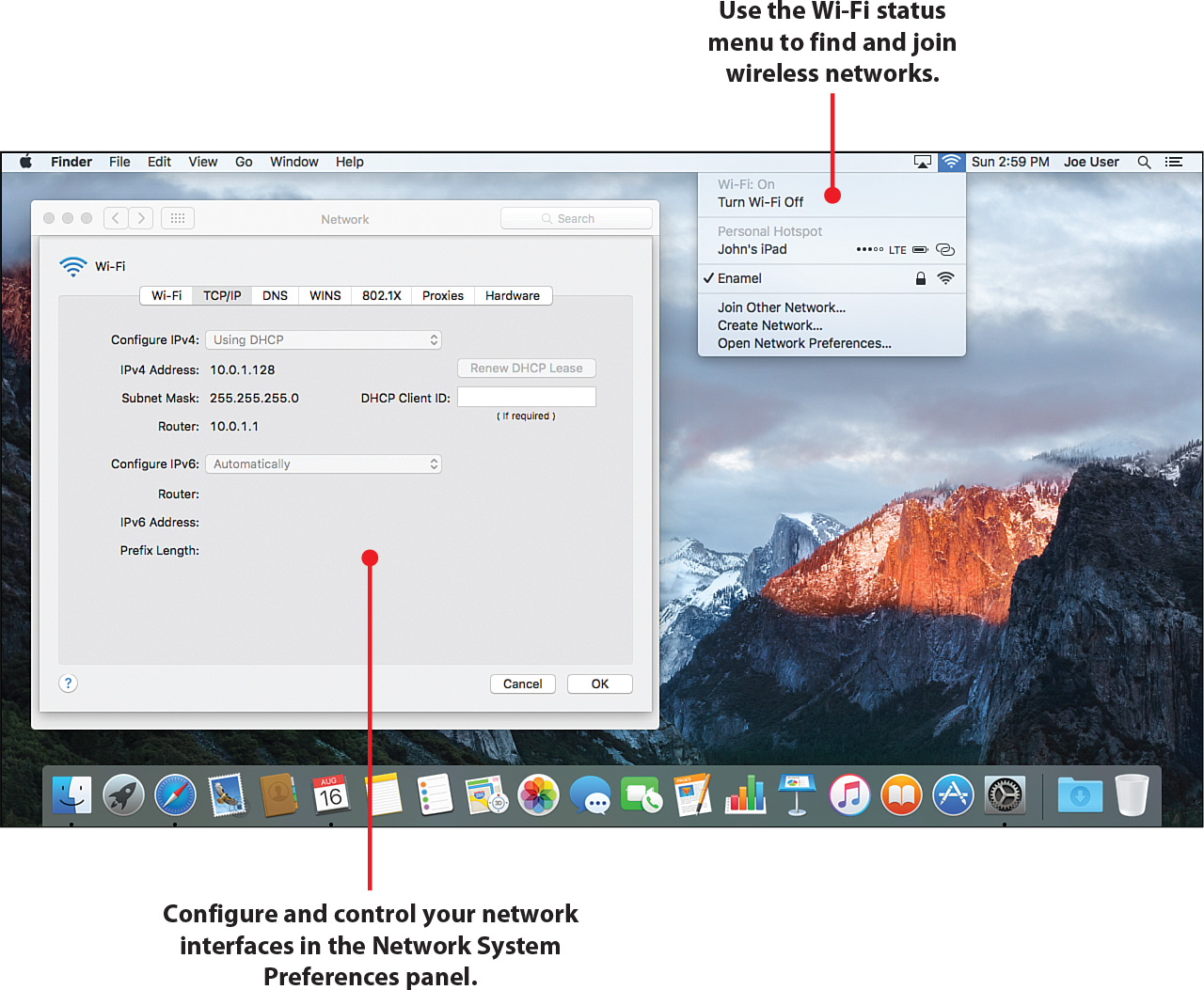Open Notification Center list icon
Screen dimensions: 1204x990
point(1174,162)
